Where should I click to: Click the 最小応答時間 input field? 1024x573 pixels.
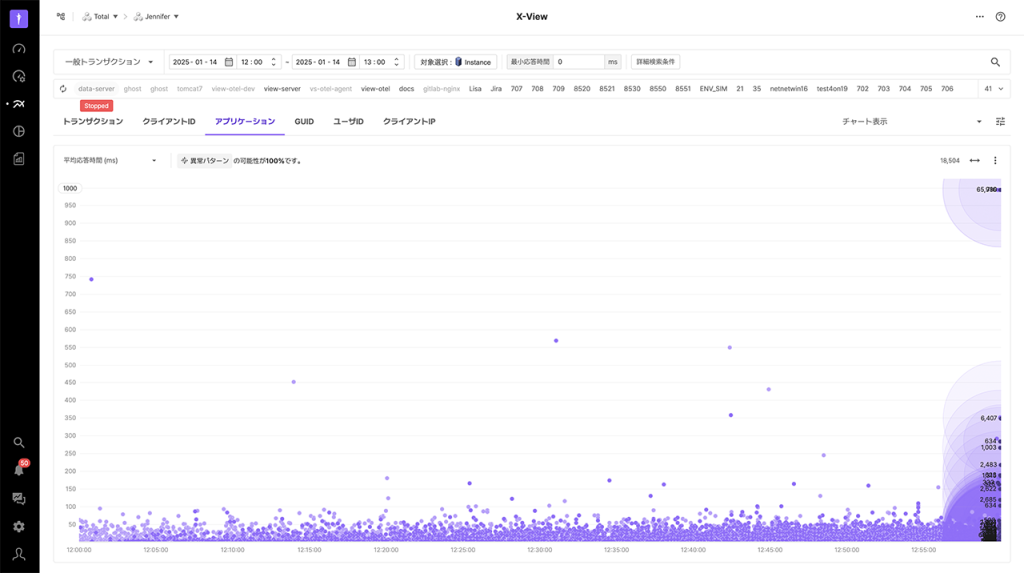click(579, 62)
